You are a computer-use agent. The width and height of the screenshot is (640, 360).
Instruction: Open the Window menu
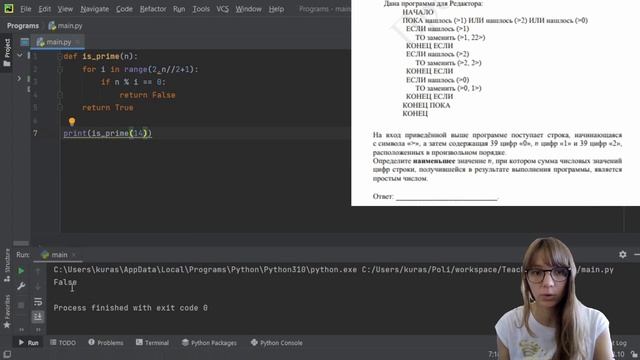248,9
